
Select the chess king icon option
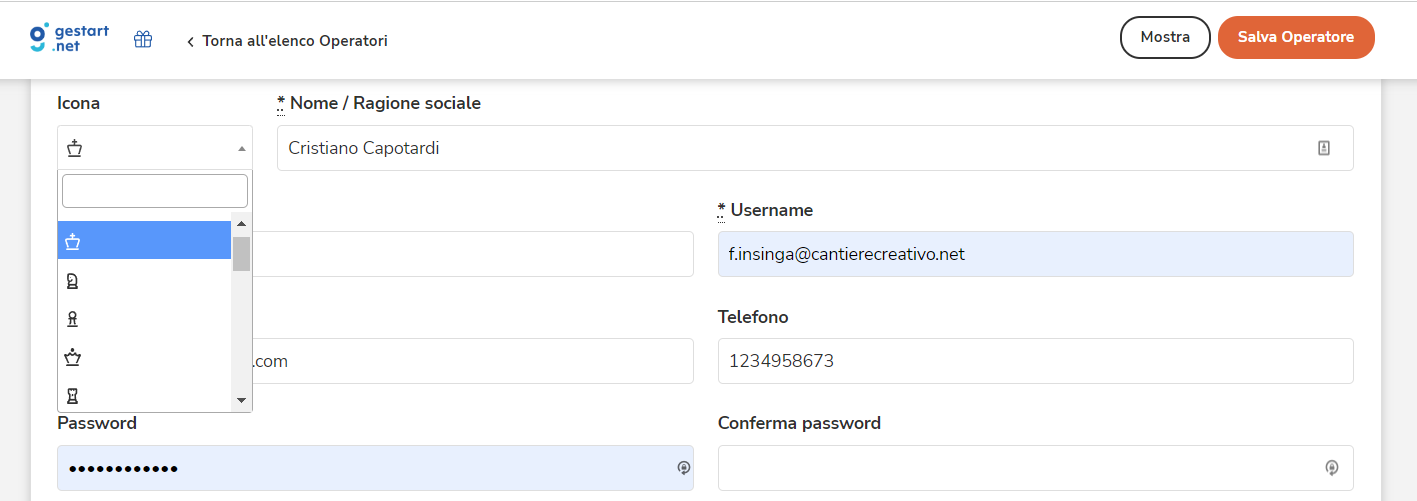click(x=144, y=240)
